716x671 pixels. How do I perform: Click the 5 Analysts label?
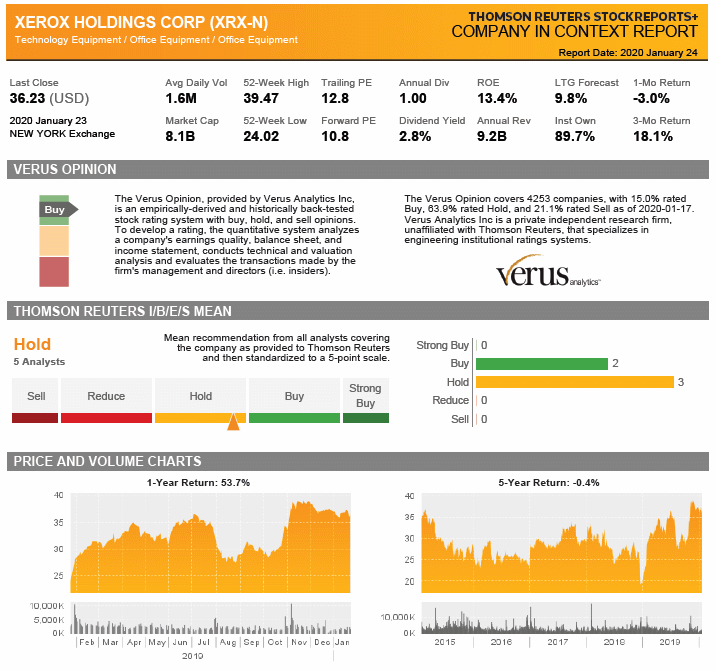coord(39,361)
